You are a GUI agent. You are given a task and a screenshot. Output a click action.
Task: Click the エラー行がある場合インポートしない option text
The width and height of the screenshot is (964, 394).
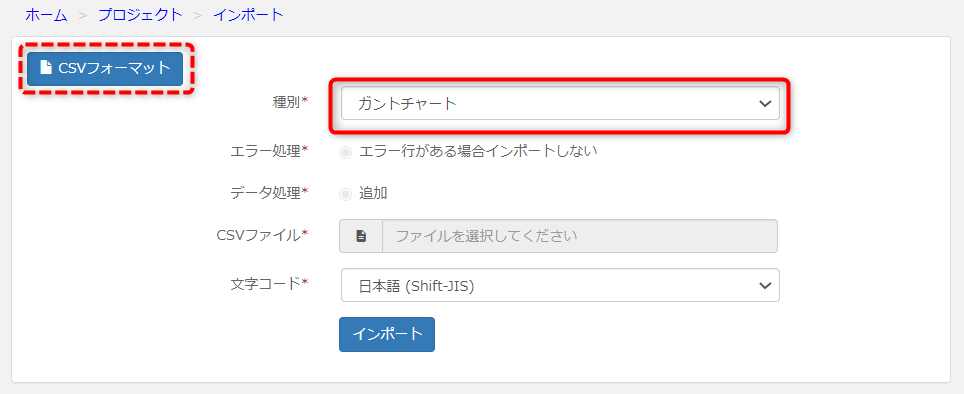point(478,151)
